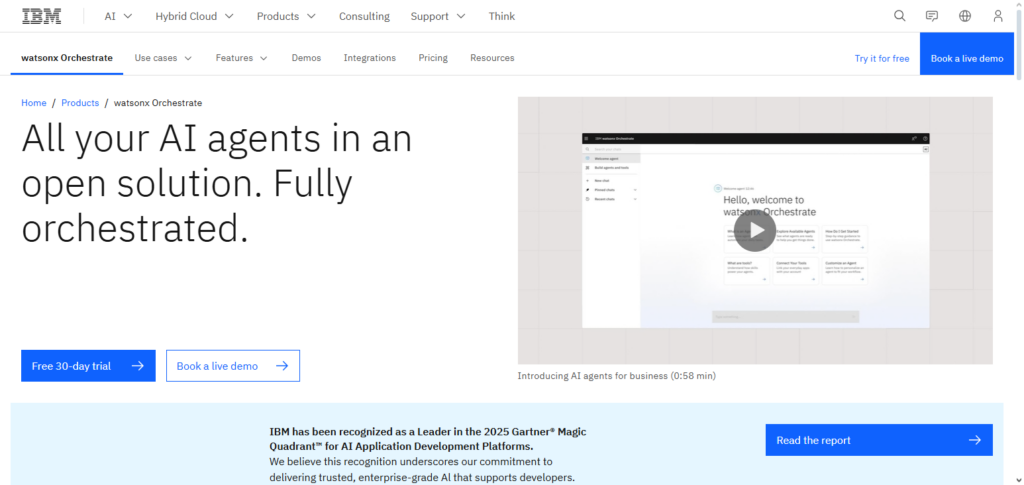
Task: Click the IBM logo
Action: coord(41,16)
